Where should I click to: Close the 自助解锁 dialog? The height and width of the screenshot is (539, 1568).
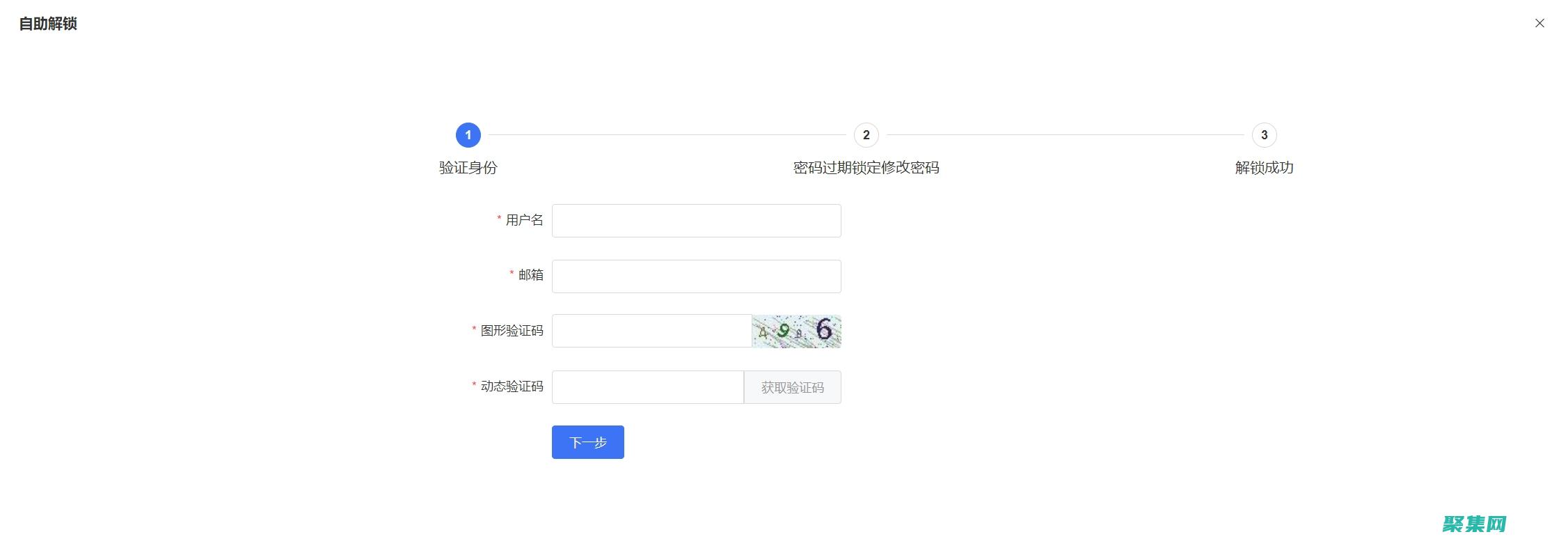click(1539, 23)
